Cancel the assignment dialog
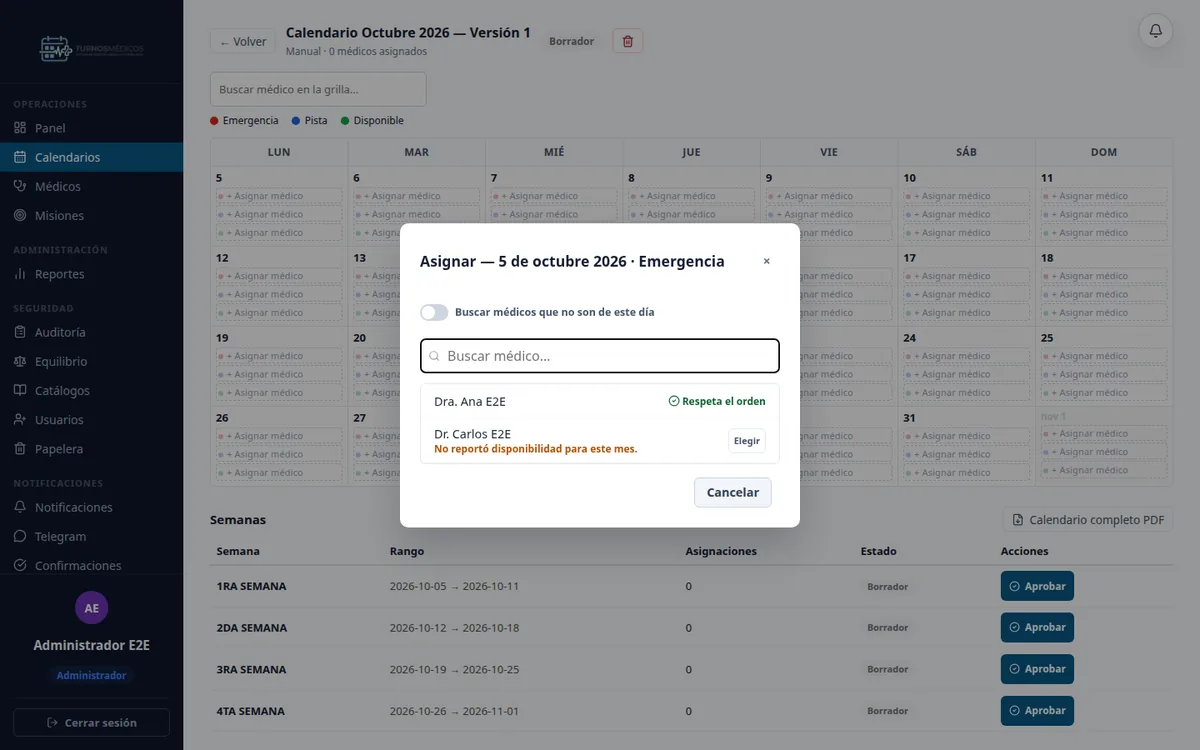This screenshot has width=1200, height=750. pos(733,493)
